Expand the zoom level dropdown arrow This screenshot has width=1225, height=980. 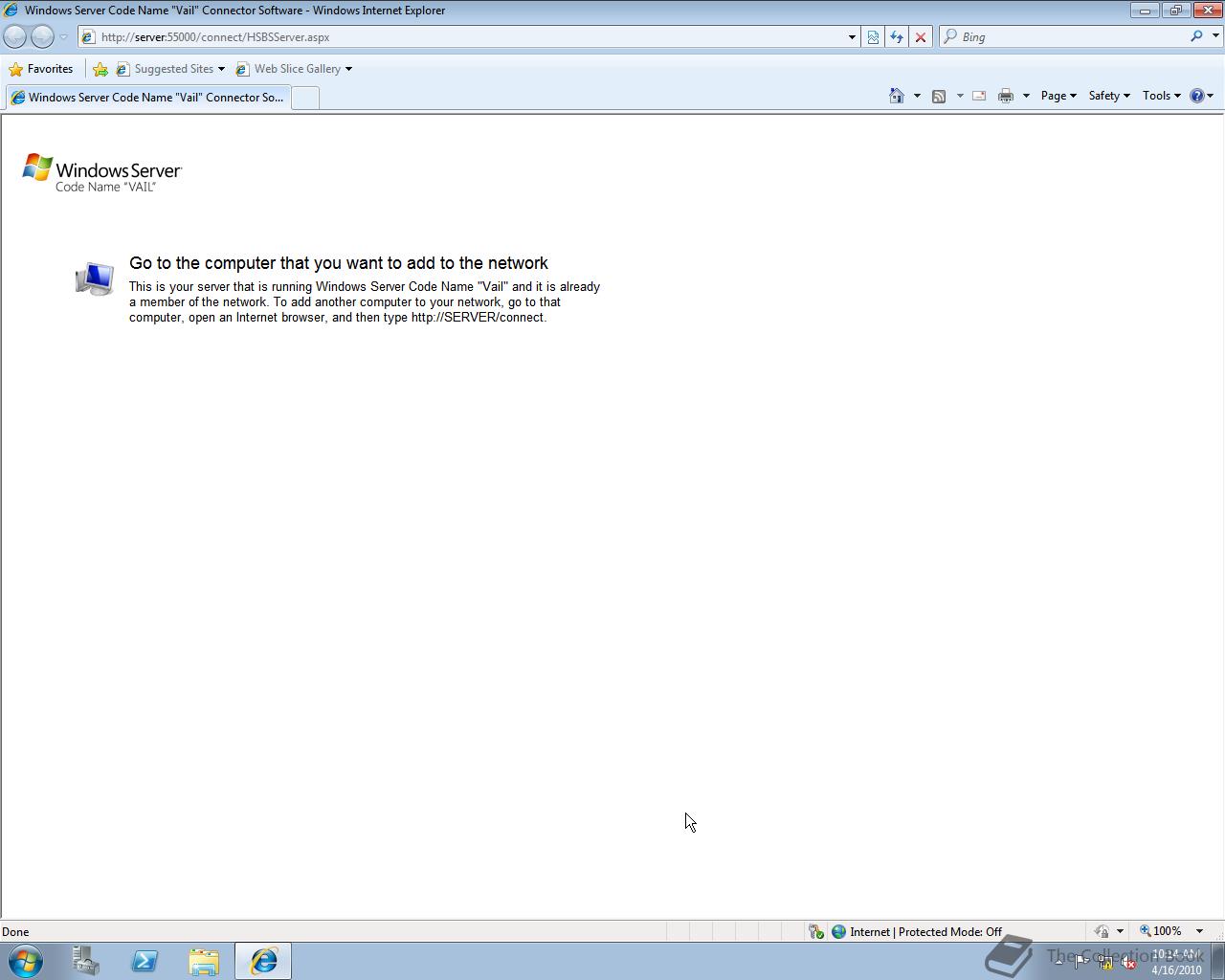[1199, 931]
